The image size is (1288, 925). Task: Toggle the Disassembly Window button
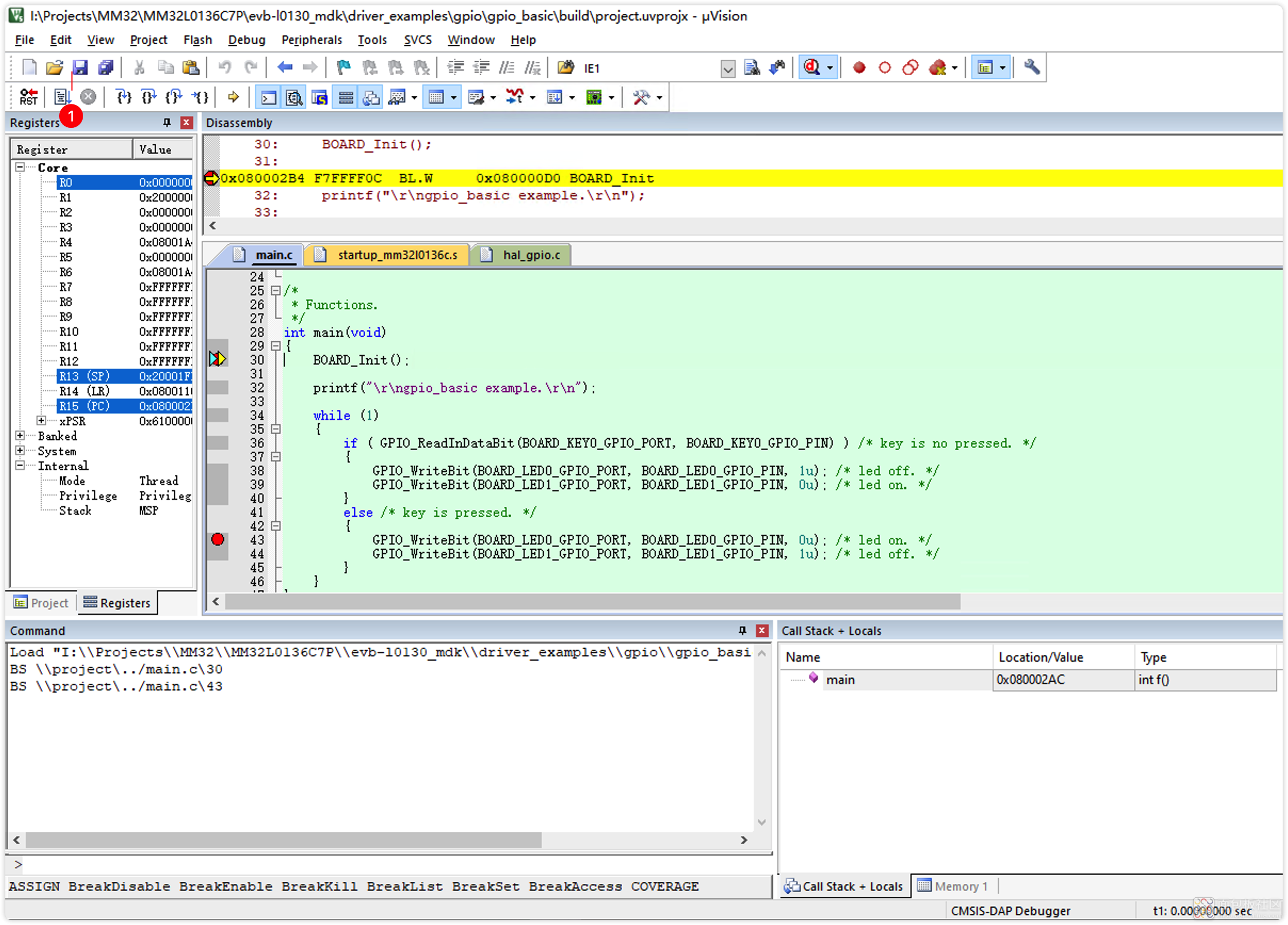tap(294, 98)
